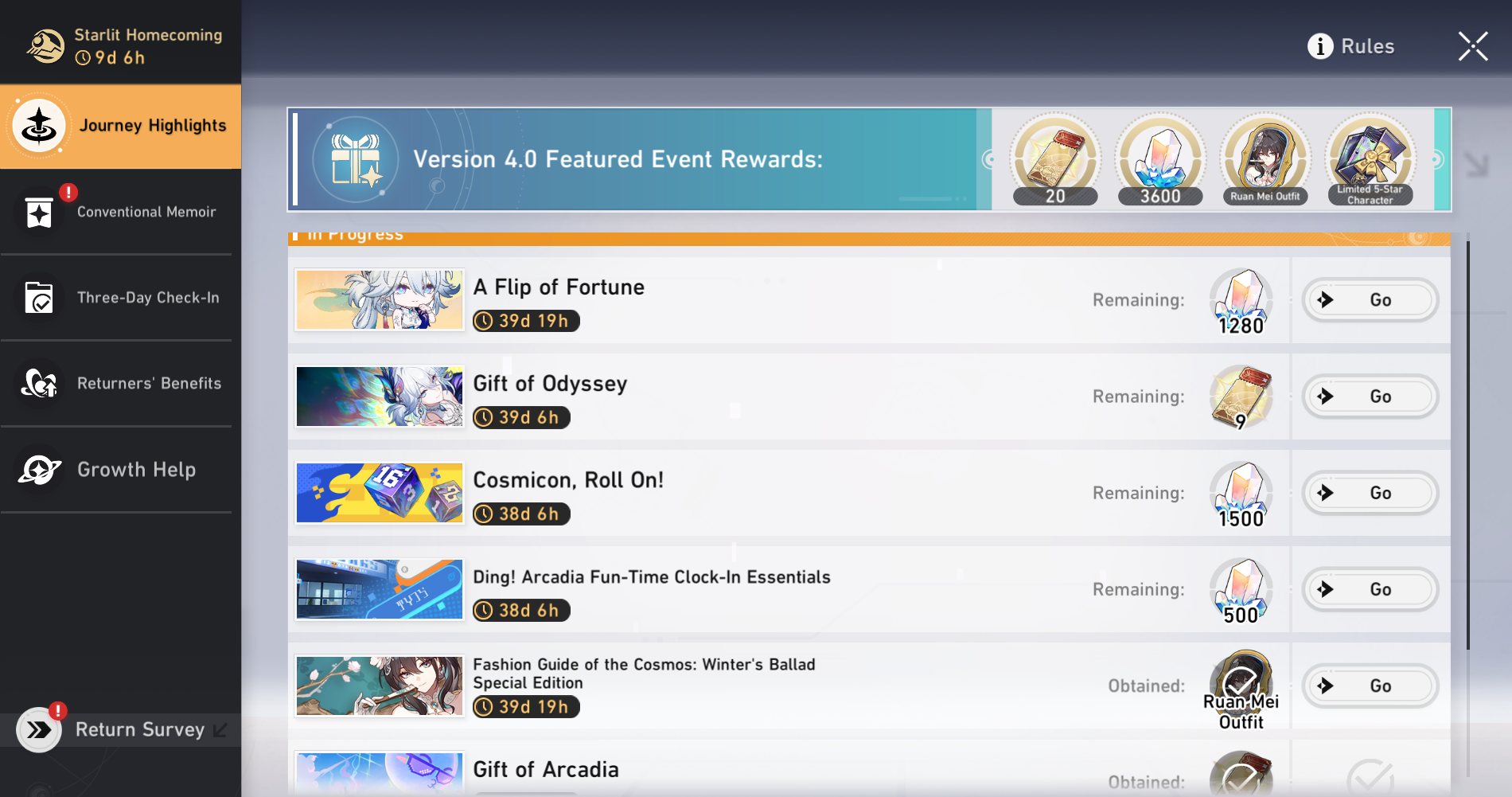Click the A Flip of Fortune title

tap(559, 287)
